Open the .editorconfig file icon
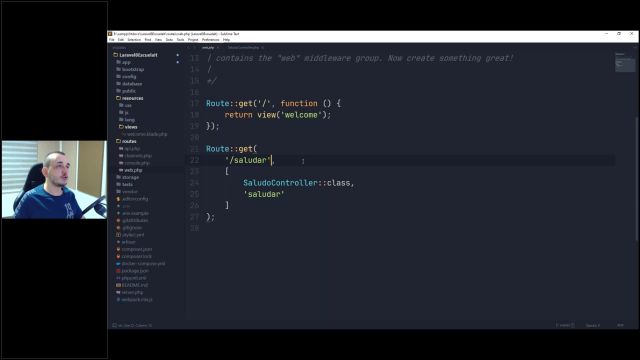The height and width of the screenshot is (360, 640). tap(118, 199)
